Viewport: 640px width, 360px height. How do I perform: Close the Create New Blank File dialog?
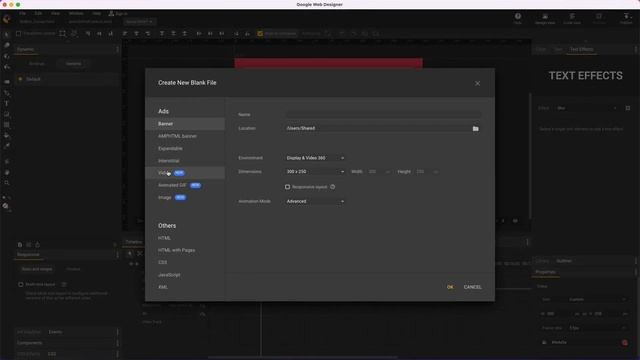[x=478, y=83]
